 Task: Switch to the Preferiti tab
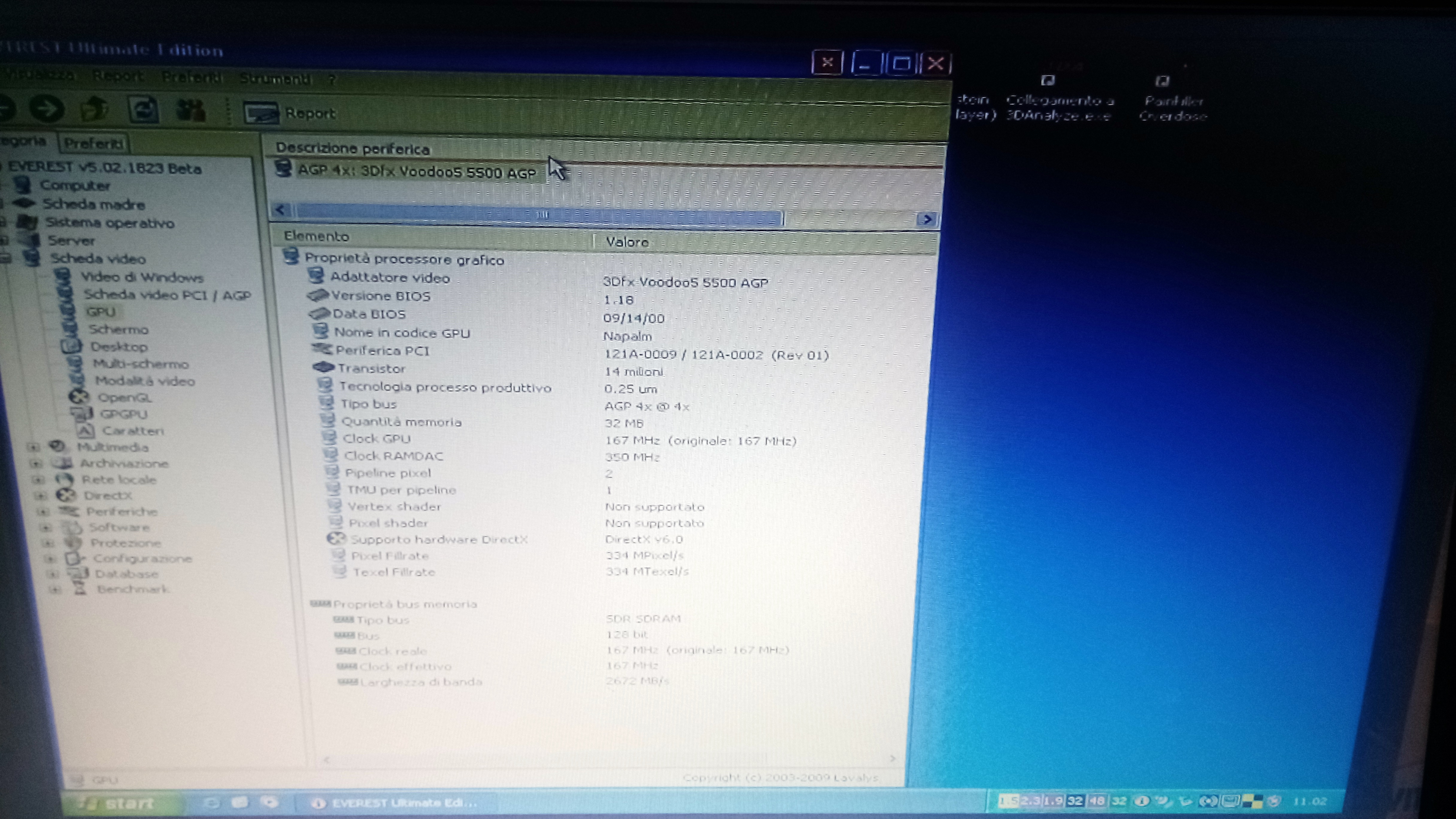tap(93, 144)
